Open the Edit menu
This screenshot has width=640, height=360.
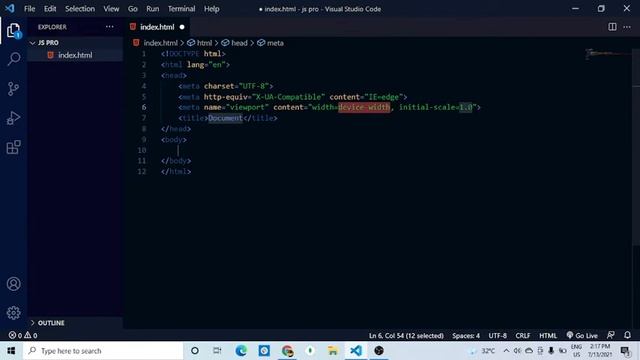[50, 9]
